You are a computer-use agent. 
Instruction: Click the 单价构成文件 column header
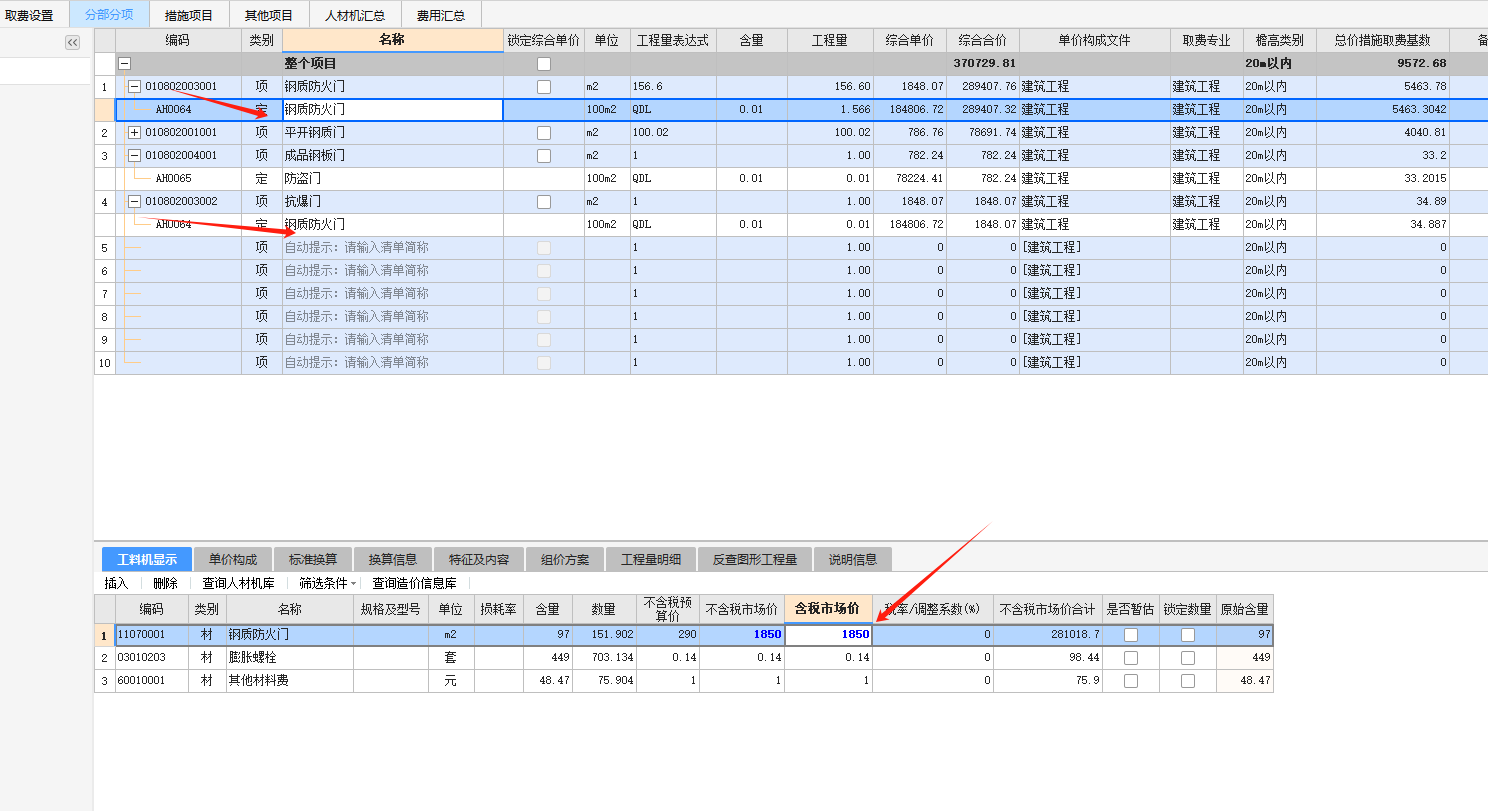pos(1094,41)
